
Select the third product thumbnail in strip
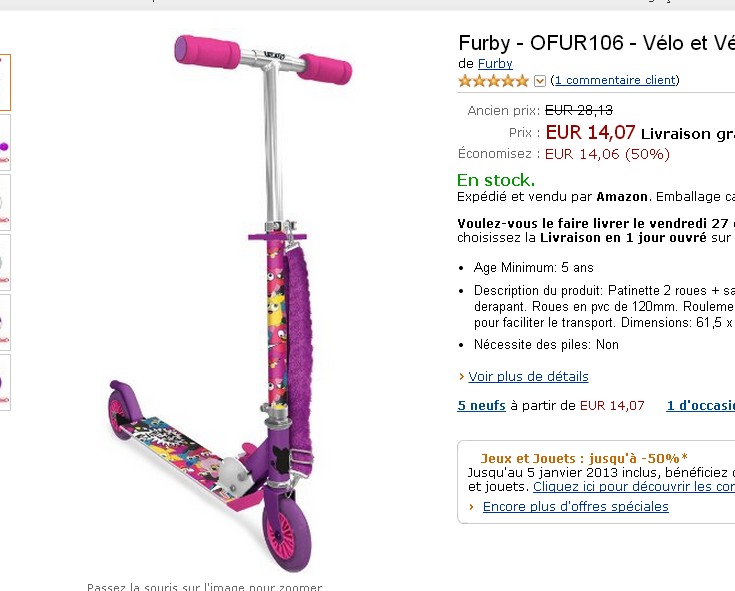pyautogui.click(x=5, y=202)
